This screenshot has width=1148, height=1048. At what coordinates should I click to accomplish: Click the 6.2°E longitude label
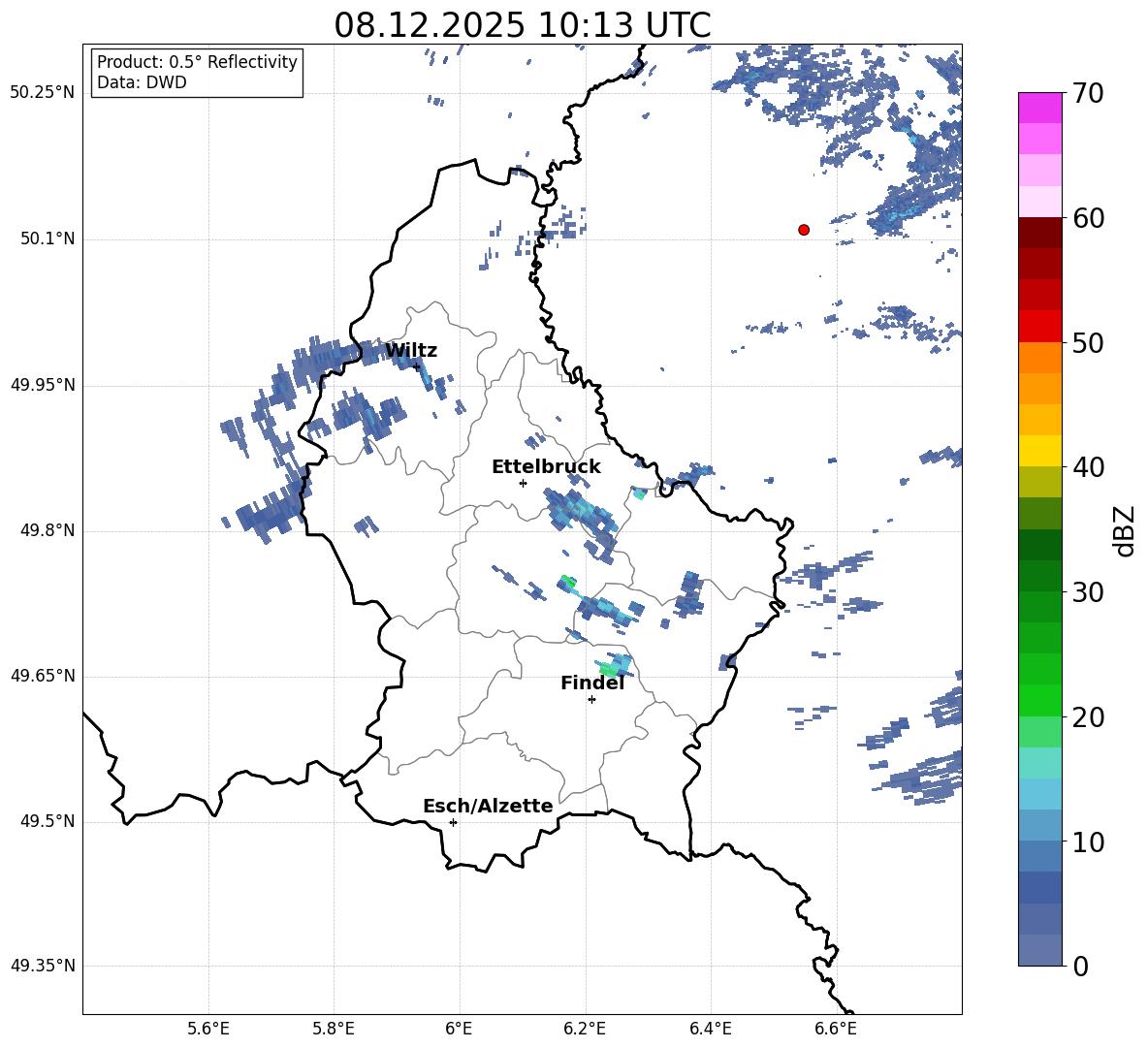click(x=585, y=1029)
